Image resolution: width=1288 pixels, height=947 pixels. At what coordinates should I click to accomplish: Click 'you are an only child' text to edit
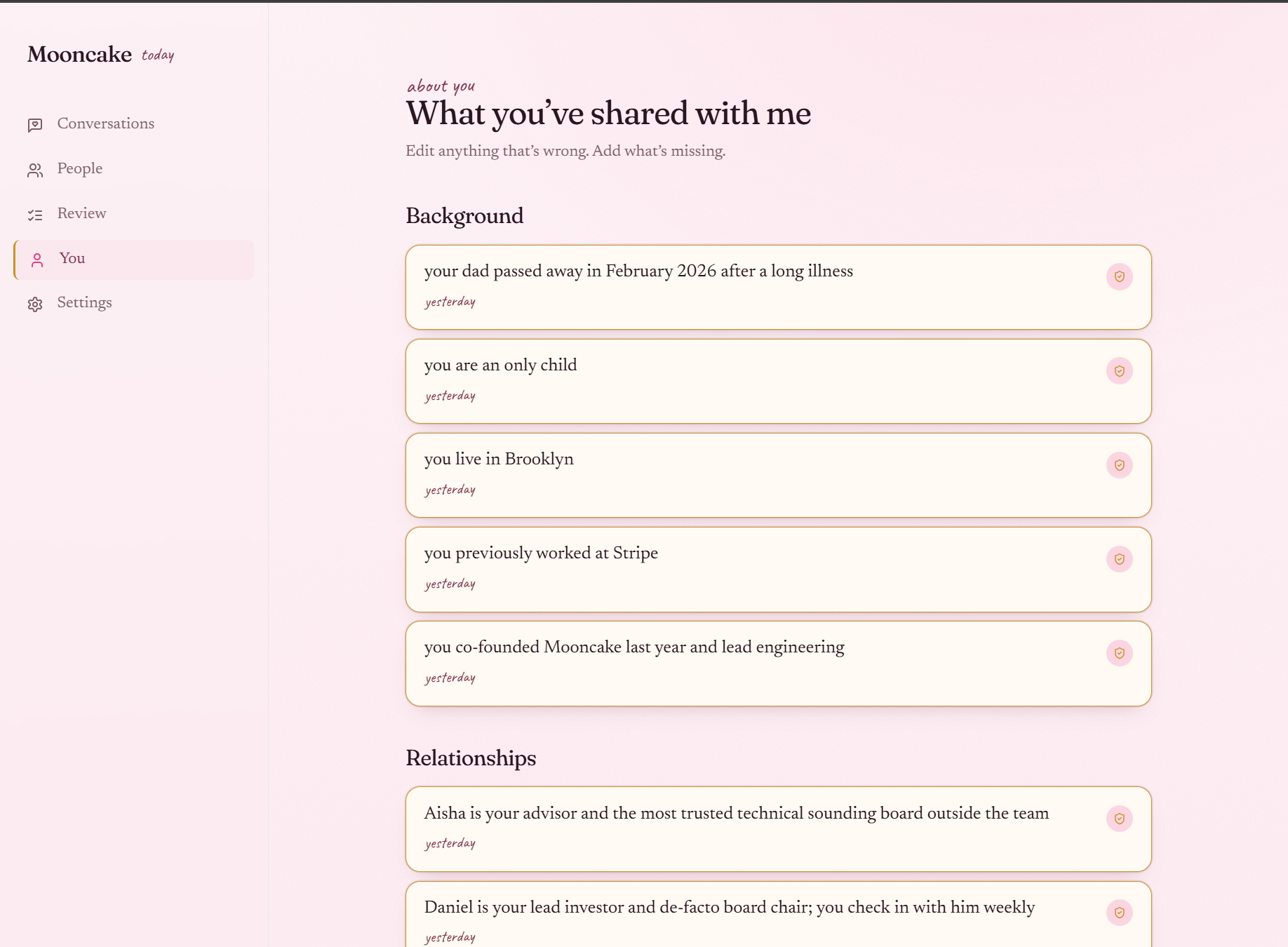click(500, 365)
